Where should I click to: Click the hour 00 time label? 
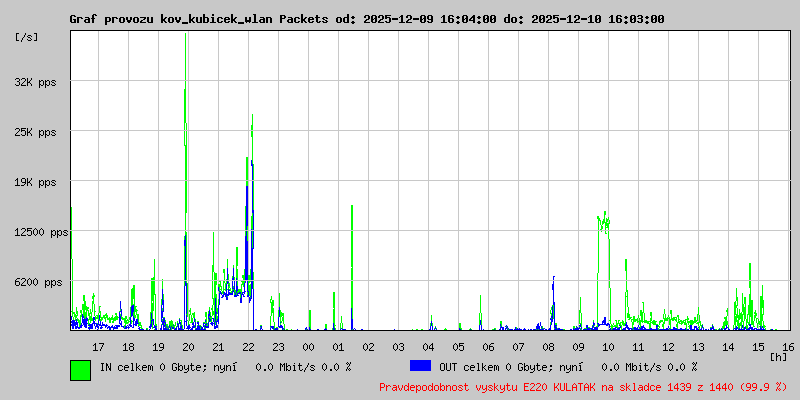tap(308, 347)
